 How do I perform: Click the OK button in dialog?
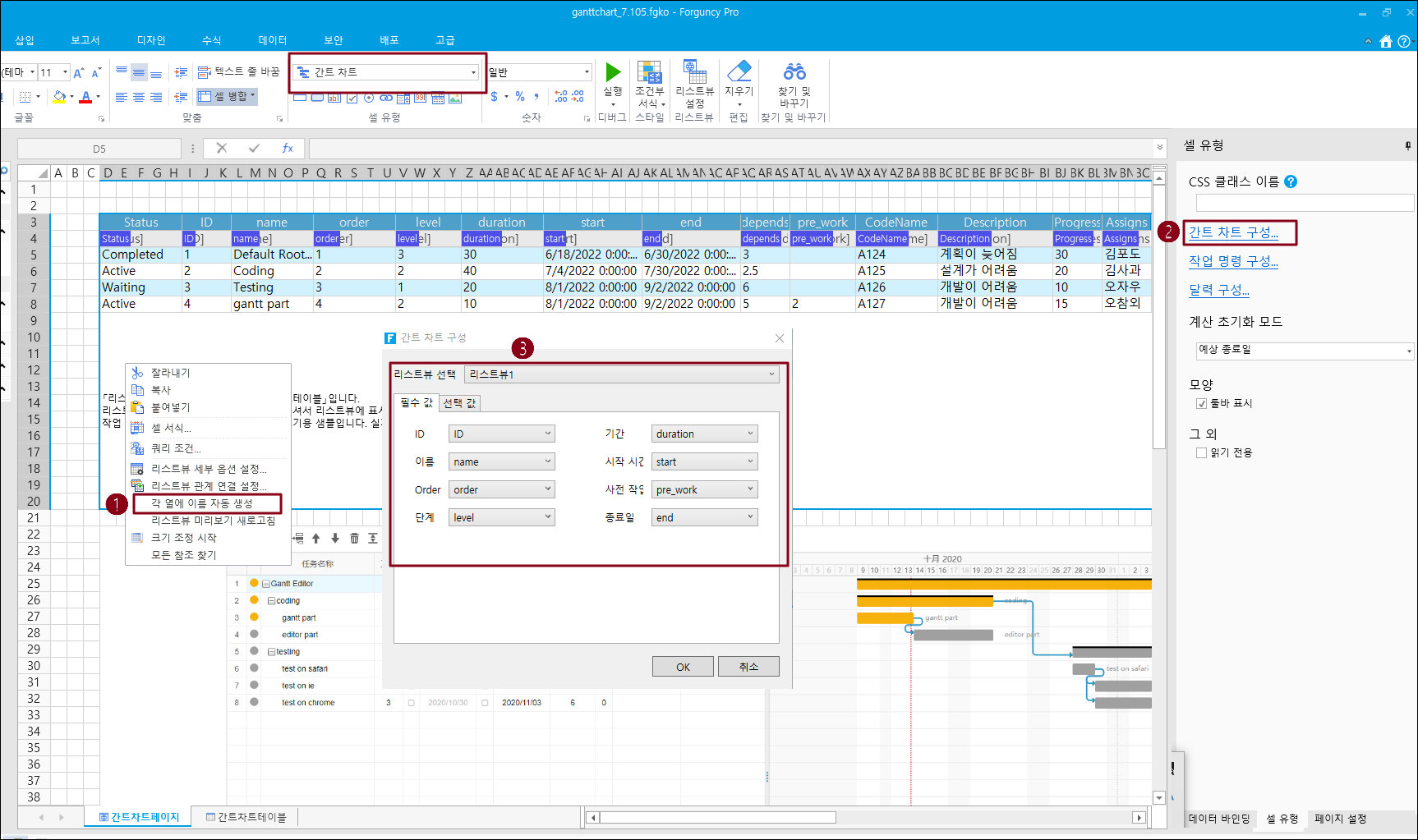(x=683, y=667)
